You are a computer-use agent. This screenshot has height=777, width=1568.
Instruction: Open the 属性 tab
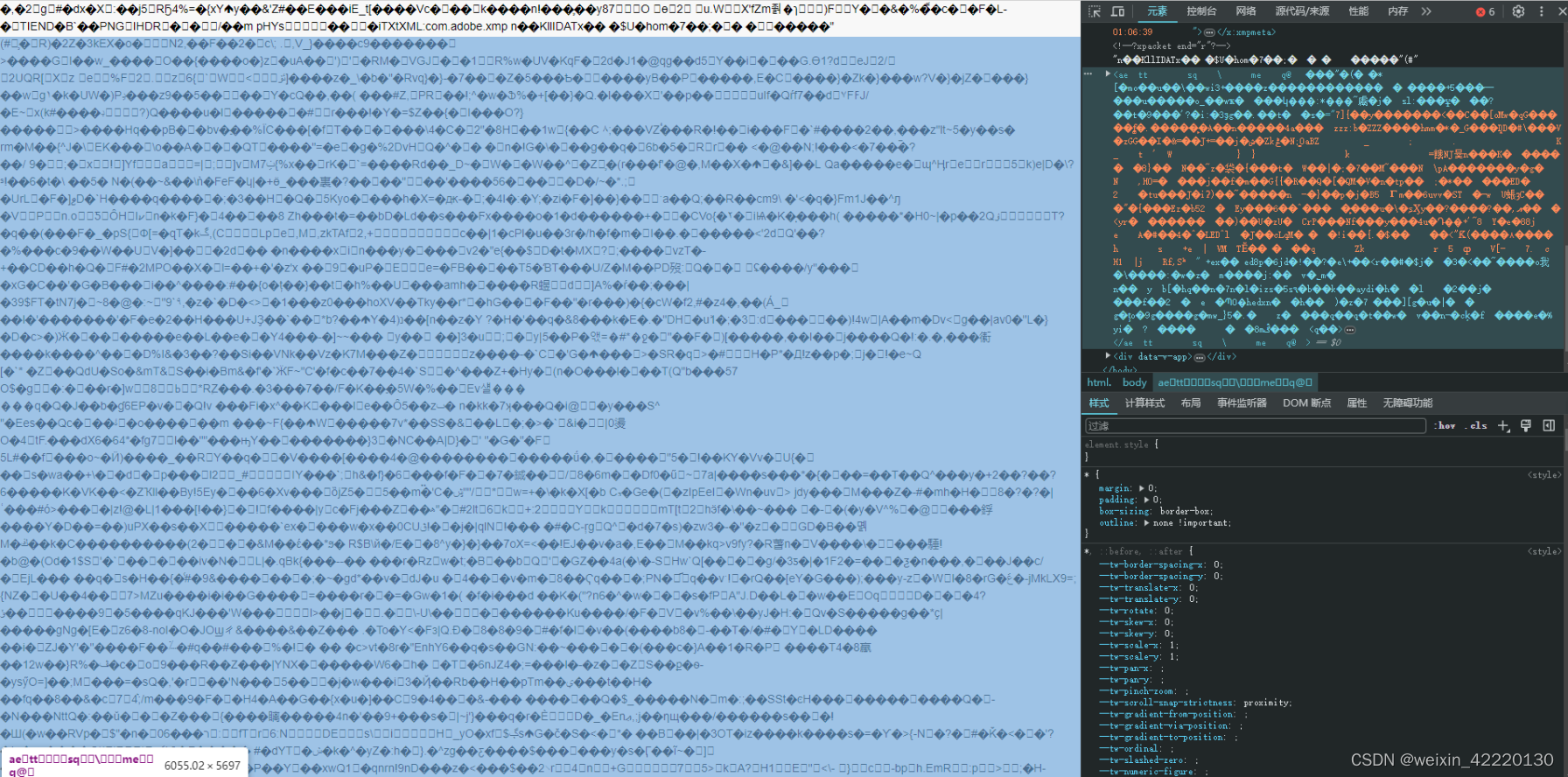click(1356, 403)
